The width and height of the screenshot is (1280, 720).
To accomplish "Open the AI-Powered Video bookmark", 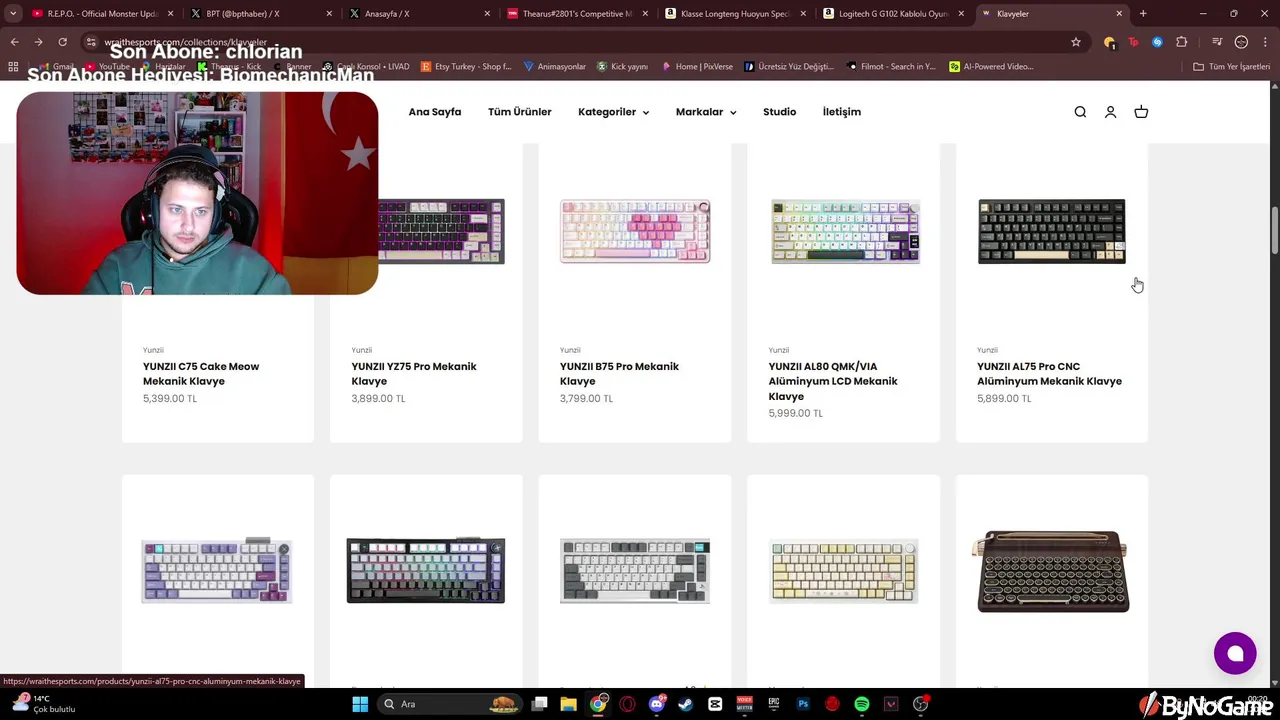I will (x=992, y=66).
